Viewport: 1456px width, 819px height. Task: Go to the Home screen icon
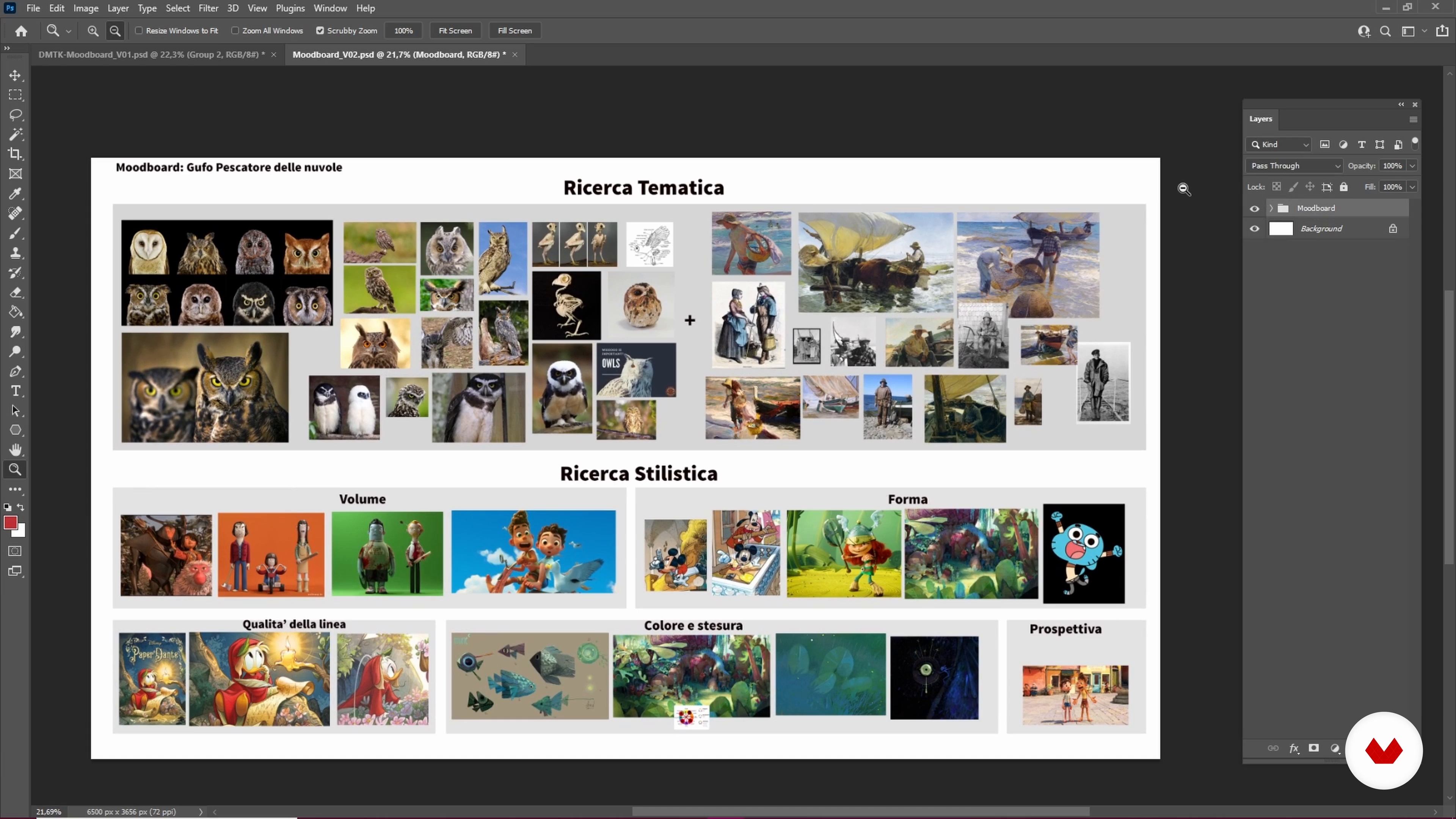click(21, 31)
